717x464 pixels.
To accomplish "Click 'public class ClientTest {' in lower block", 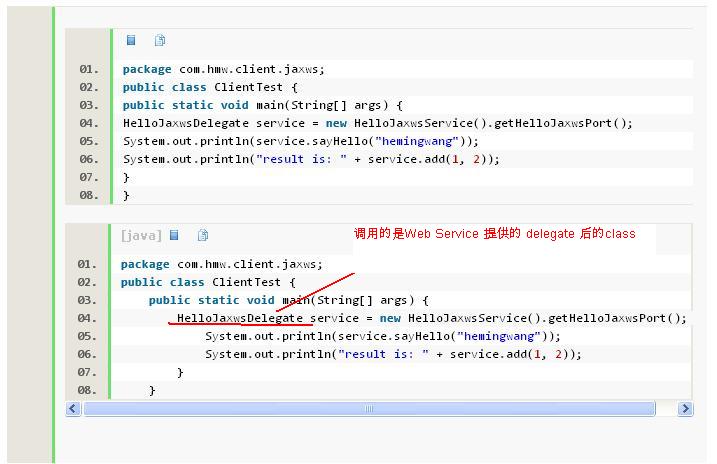I will pyautogui.click(x=209, y=283).
